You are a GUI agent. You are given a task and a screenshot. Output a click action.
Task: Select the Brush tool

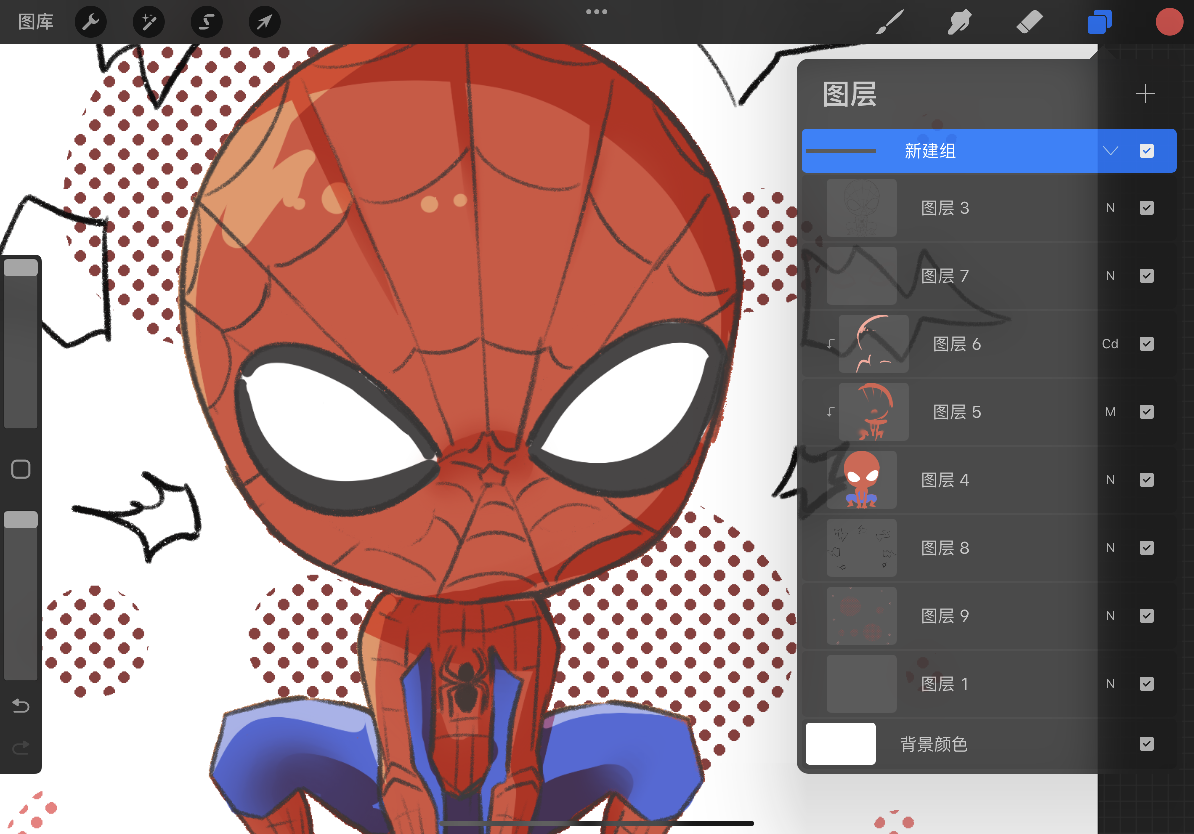pos(889,22)
